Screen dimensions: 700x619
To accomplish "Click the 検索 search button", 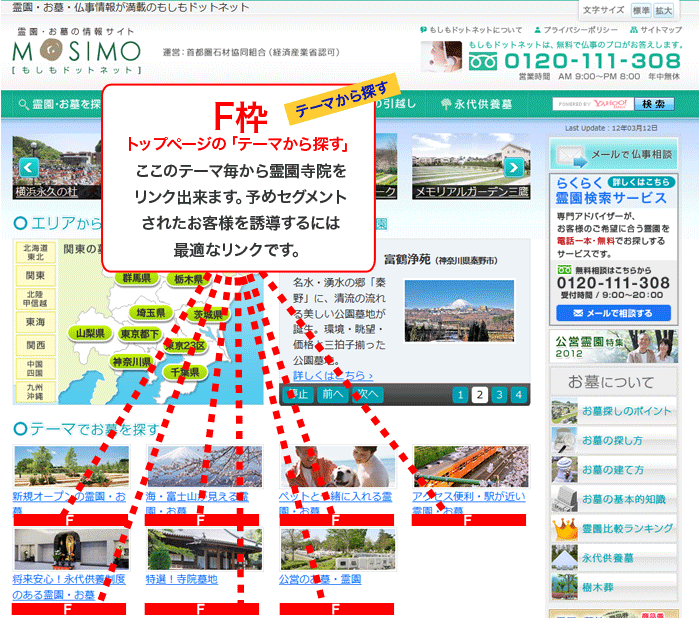I will tap(654, 104).
